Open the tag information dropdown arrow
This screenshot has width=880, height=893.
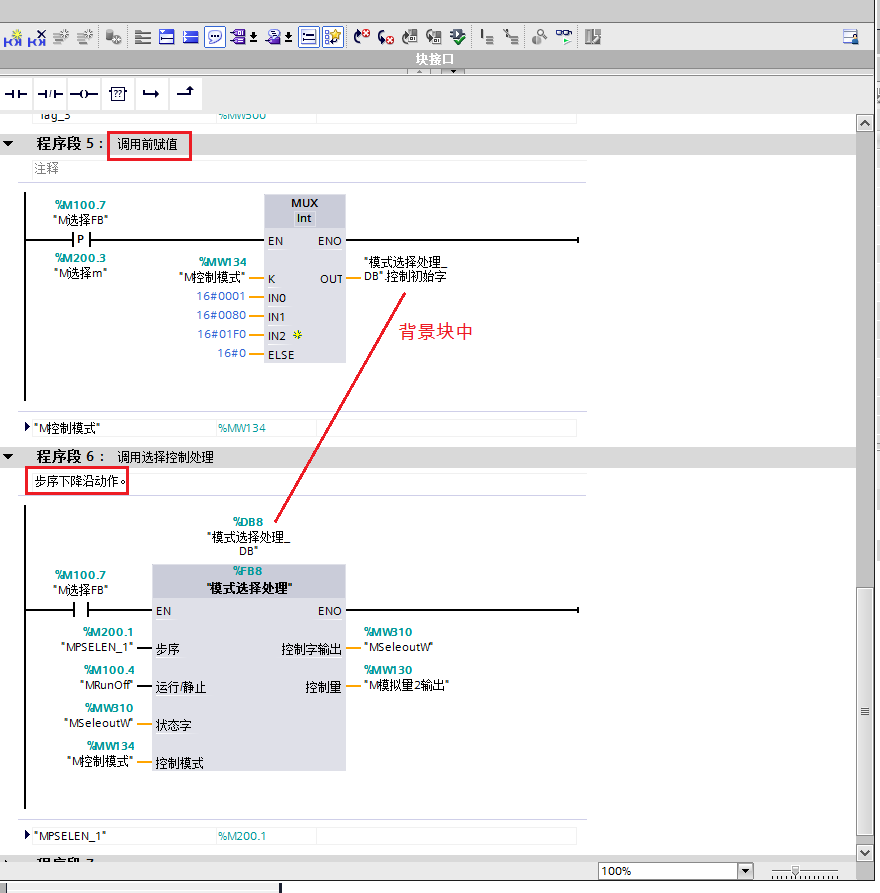pyautogui.click(x=288, y=38)
